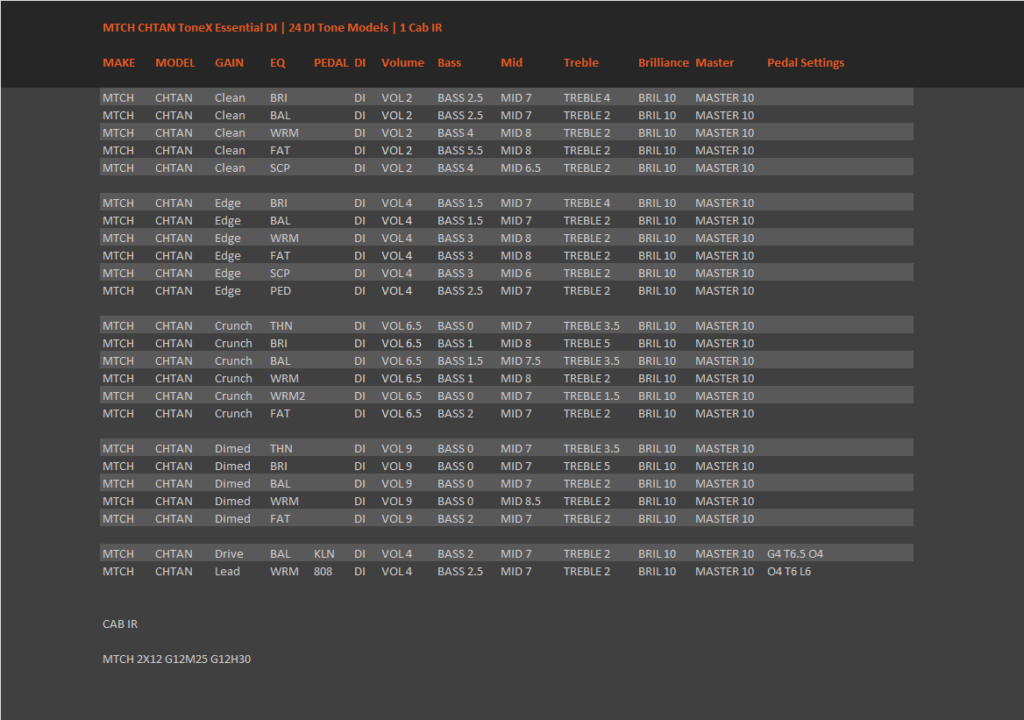The width and height of the screenshot is (1024, 720).
Task: Select VOL 6.5 in Crunch WRM row
Action: 401,380
